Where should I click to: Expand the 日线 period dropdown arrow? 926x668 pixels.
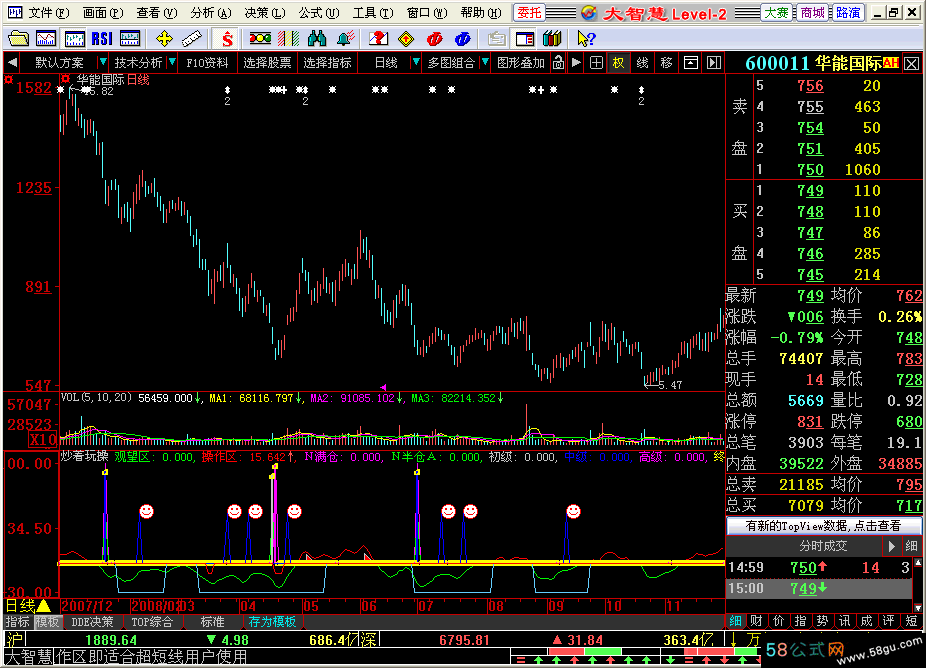point(416,62)
